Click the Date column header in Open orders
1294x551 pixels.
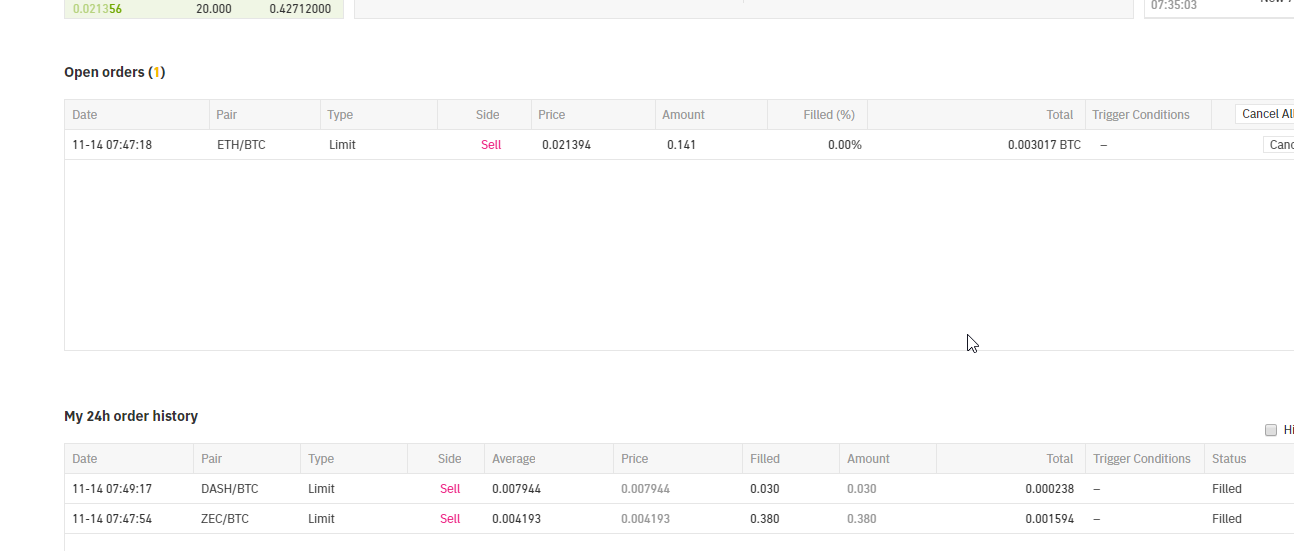tap(85, 115)
